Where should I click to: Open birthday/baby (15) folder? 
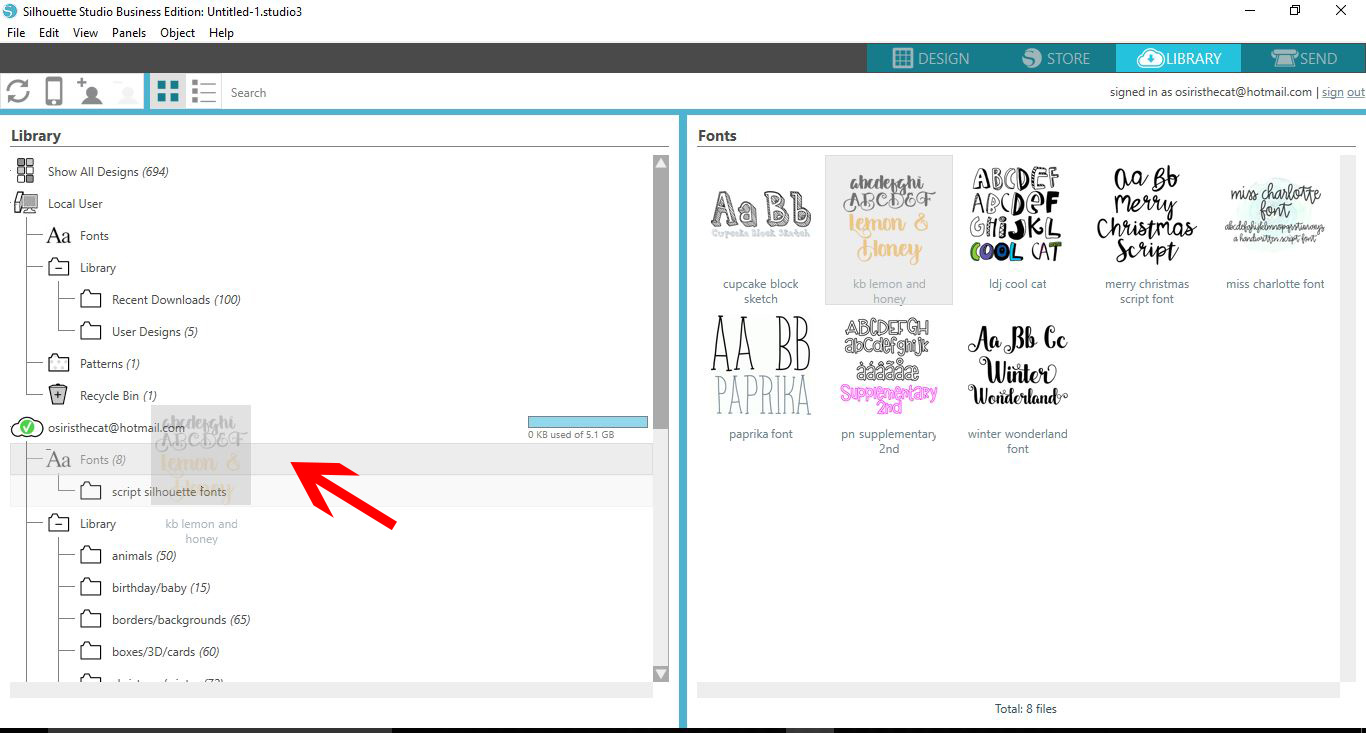point(161,588)
